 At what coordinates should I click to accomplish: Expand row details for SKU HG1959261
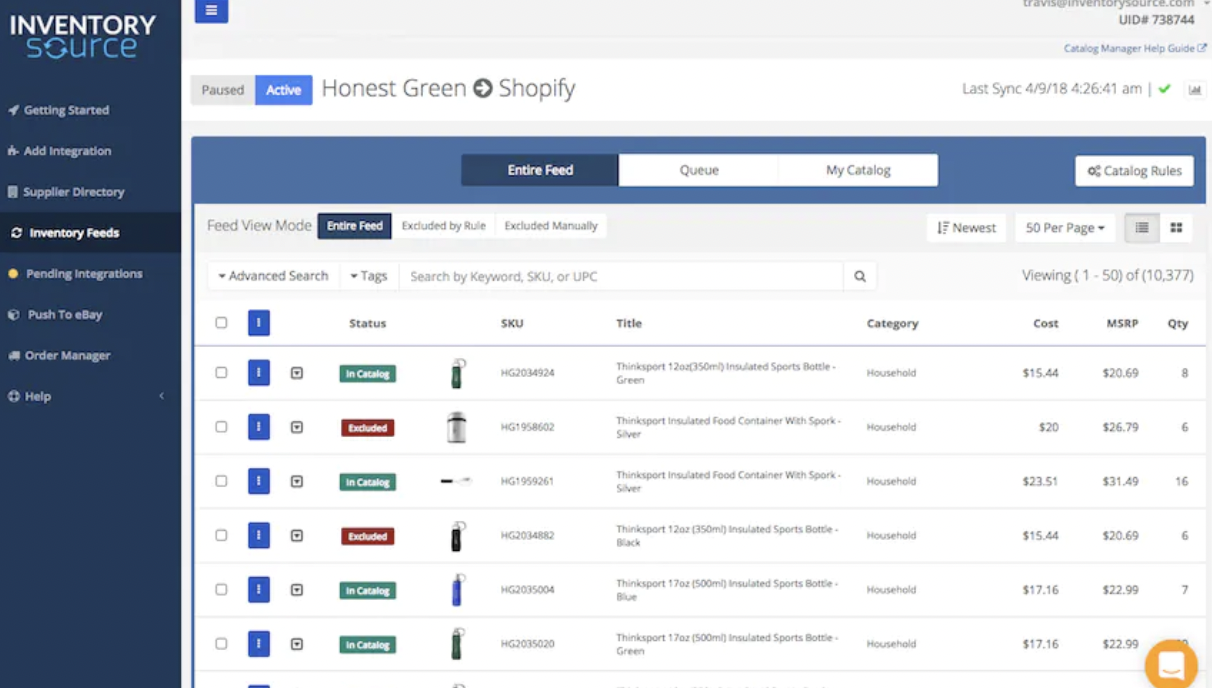click(x=297, y=481)
